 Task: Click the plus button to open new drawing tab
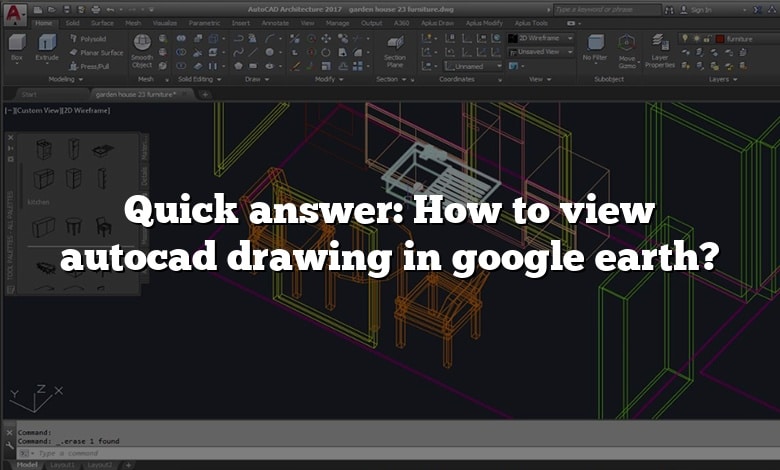click(205, 94)
